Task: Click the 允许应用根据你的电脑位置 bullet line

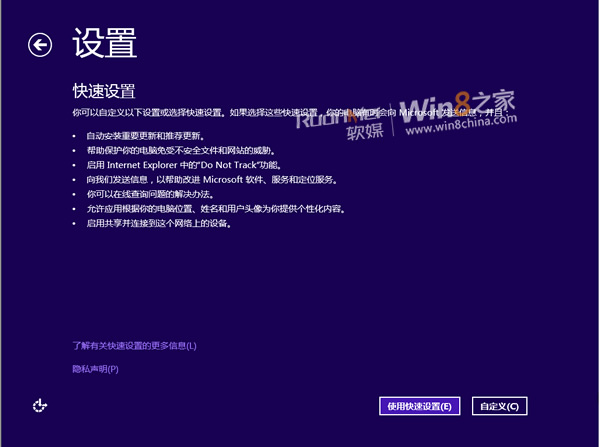Action: click(215, 209)
